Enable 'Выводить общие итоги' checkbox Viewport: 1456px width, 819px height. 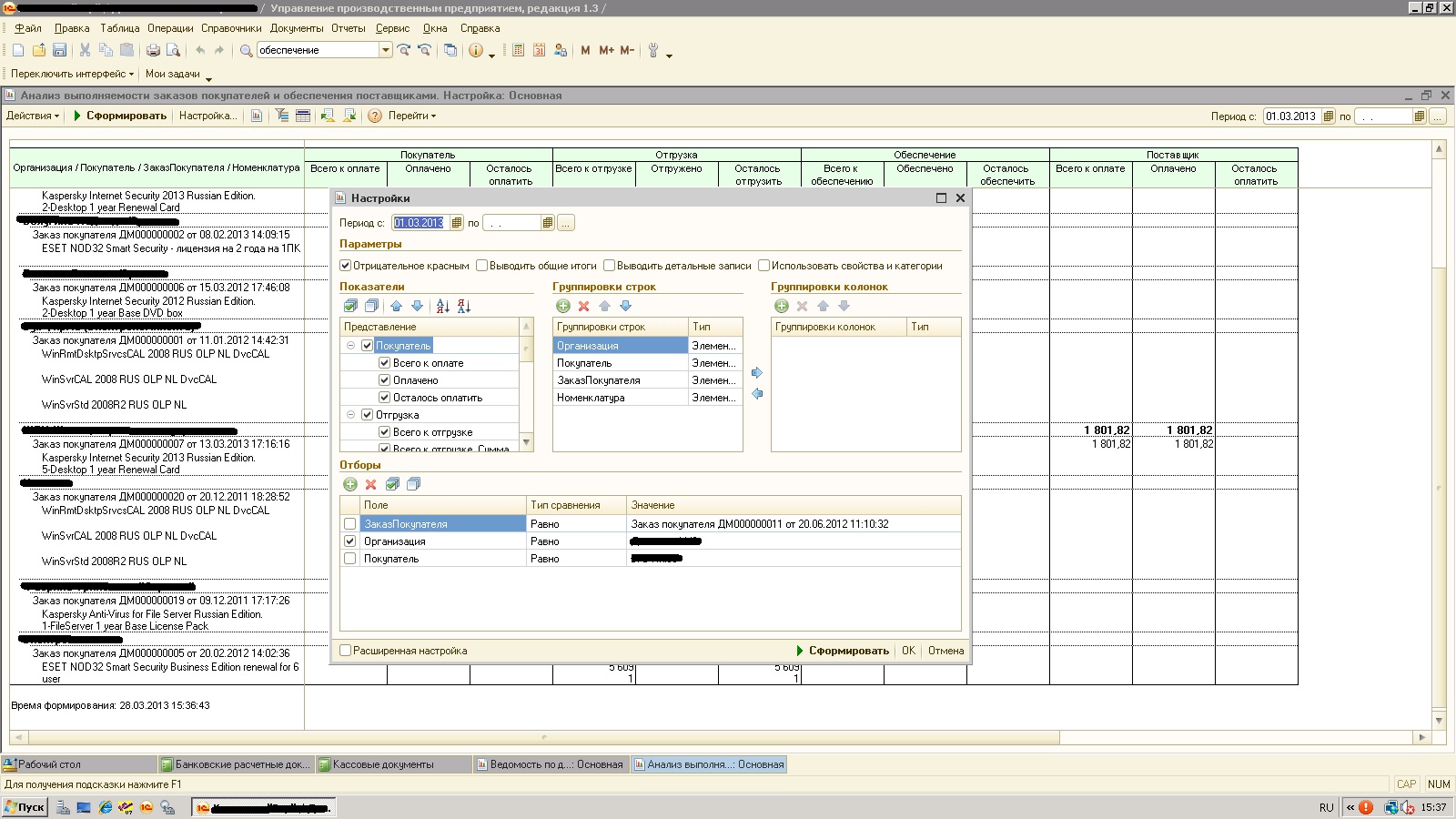(482, 266)
